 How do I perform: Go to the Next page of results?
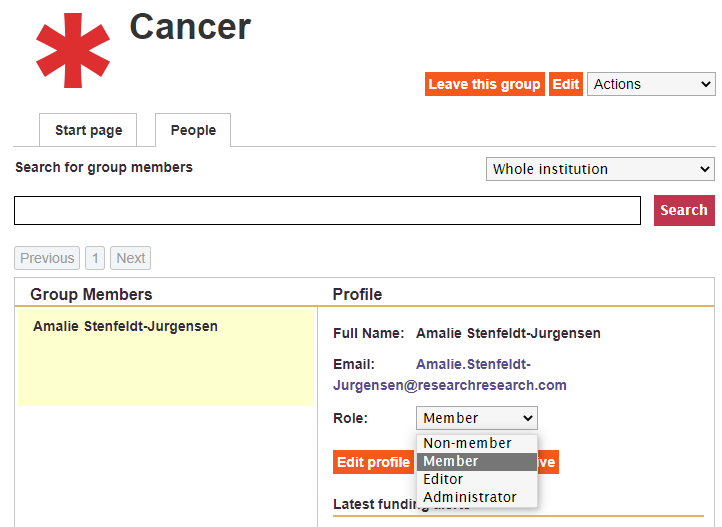click(x=131, y=259)
